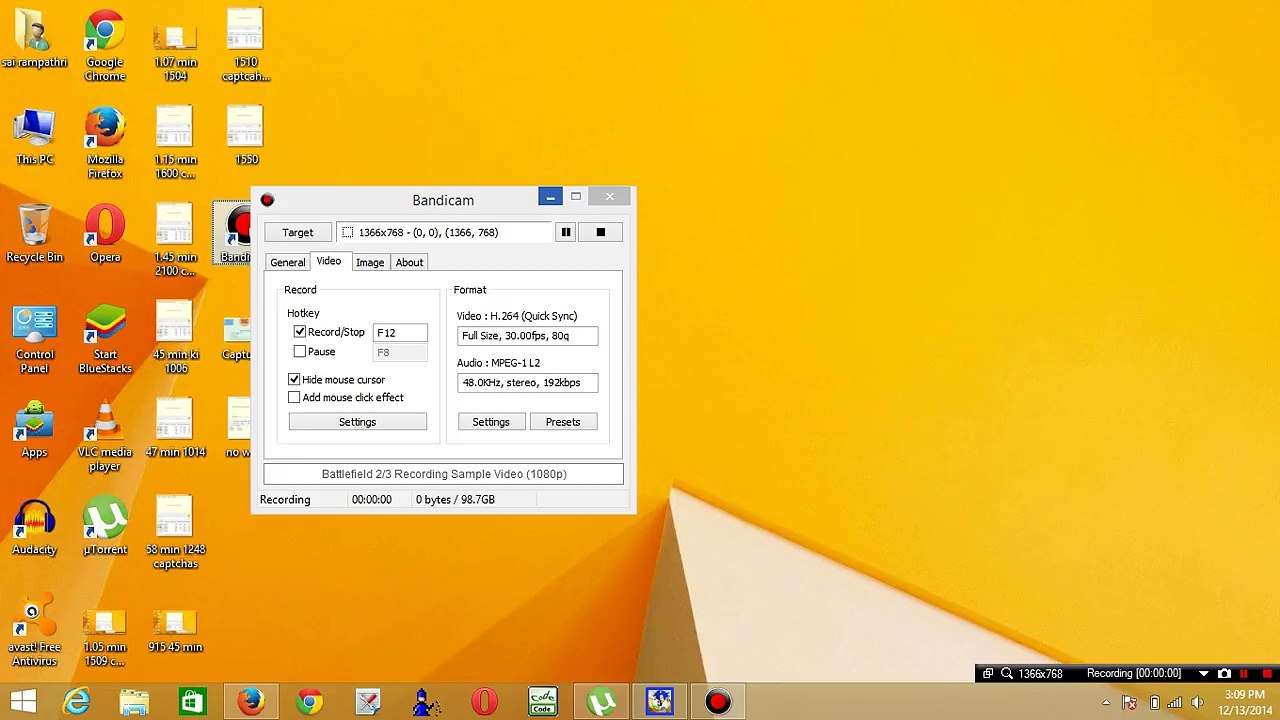Image resolution: width=1280 pixels, height=720 pixels.
Task: Click the Target button
Action: (297, 232)
